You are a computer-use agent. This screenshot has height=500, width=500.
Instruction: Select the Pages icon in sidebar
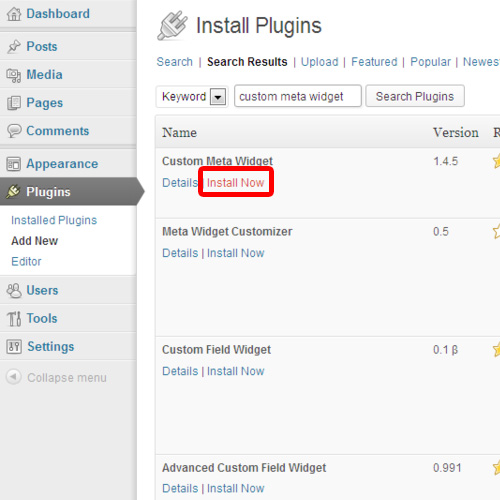click(x=14, y=103)
